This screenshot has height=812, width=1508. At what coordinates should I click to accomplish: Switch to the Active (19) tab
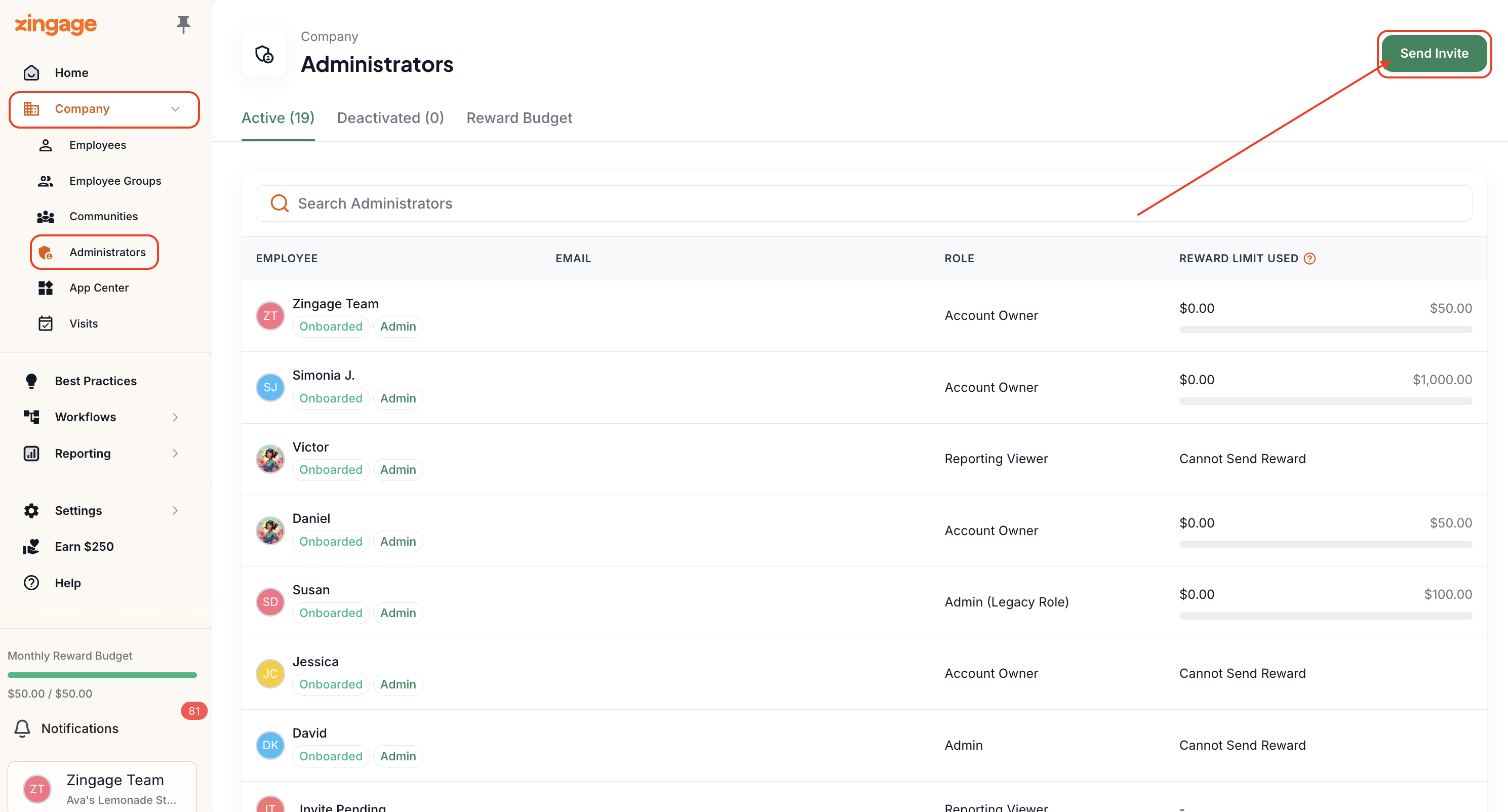[x=278, y=117]
